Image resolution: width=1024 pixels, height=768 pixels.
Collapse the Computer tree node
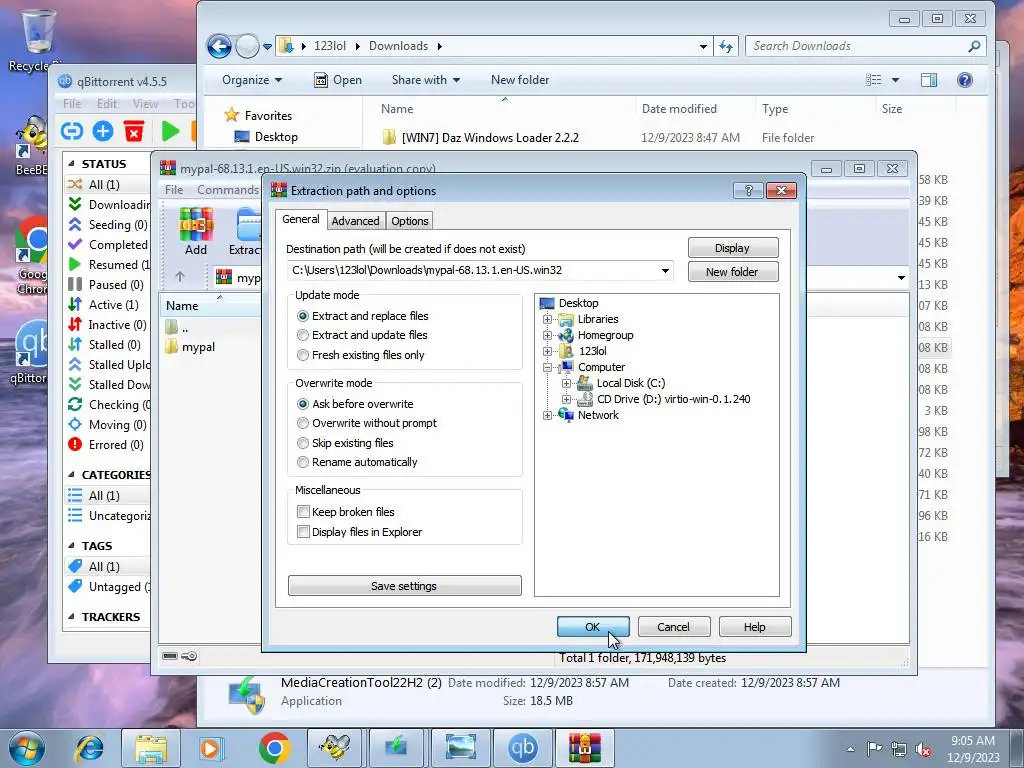coord(547,368)
